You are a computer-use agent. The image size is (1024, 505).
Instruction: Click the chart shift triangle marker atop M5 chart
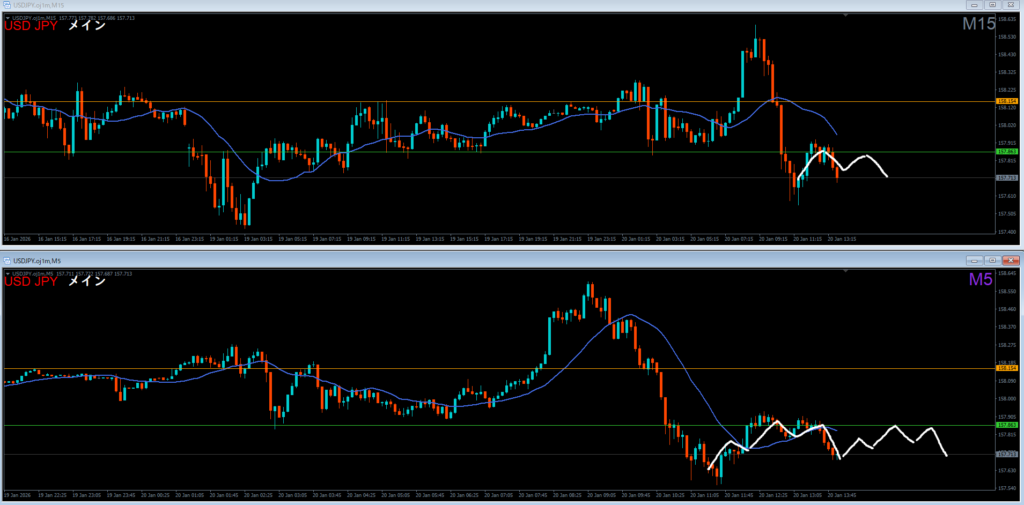tap(846, 271)
